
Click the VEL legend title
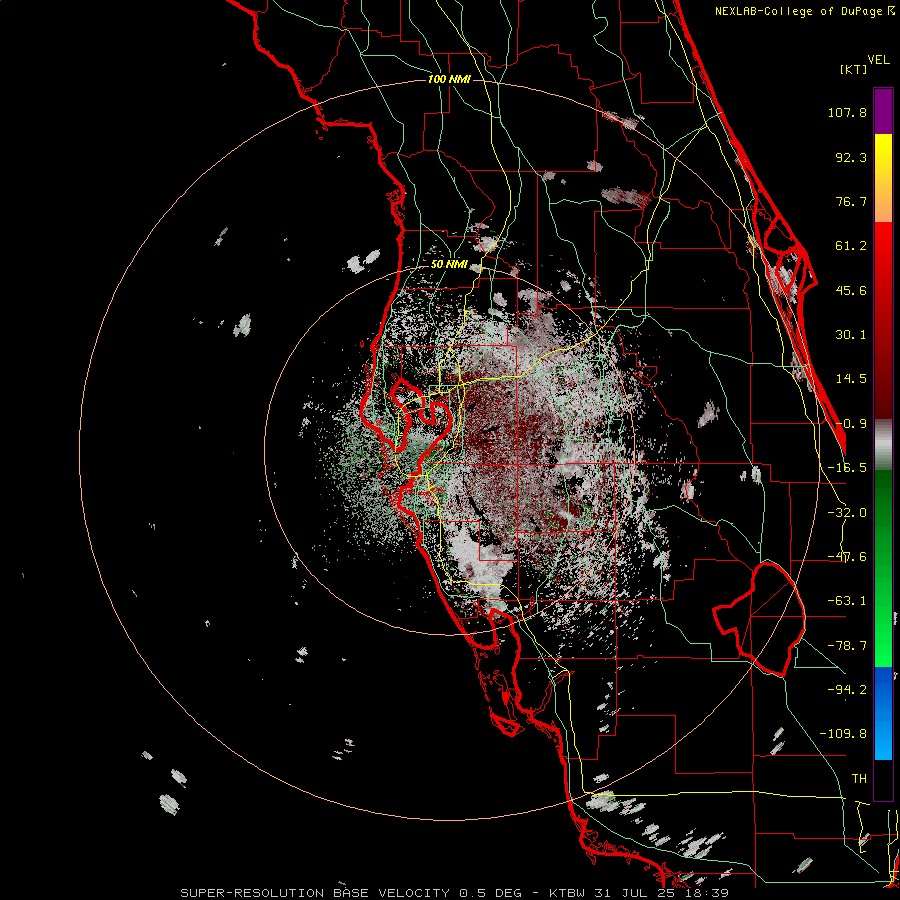tap(878, 60)
